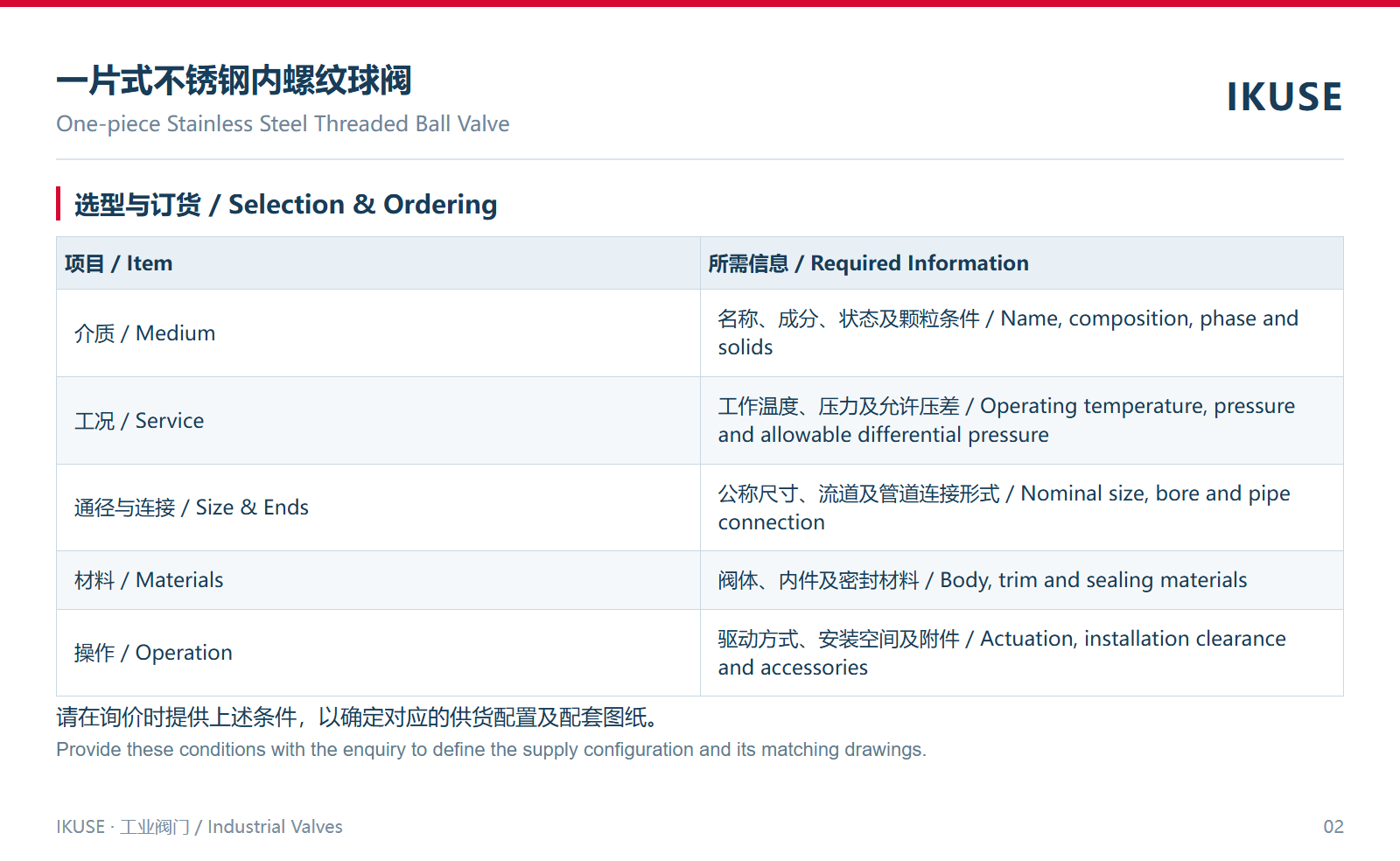
Task: Click the Materials row item cell
Action: pos(378,580)
